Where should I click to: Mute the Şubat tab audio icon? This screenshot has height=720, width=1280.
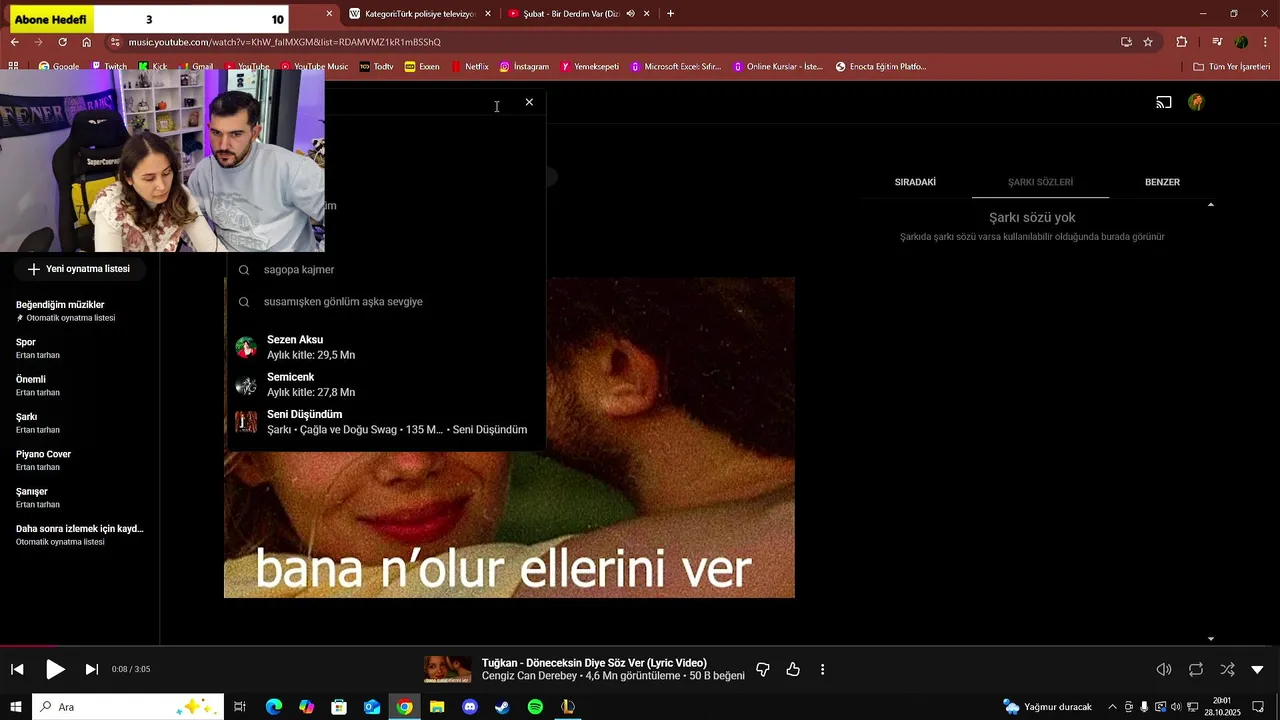point(630,14)
